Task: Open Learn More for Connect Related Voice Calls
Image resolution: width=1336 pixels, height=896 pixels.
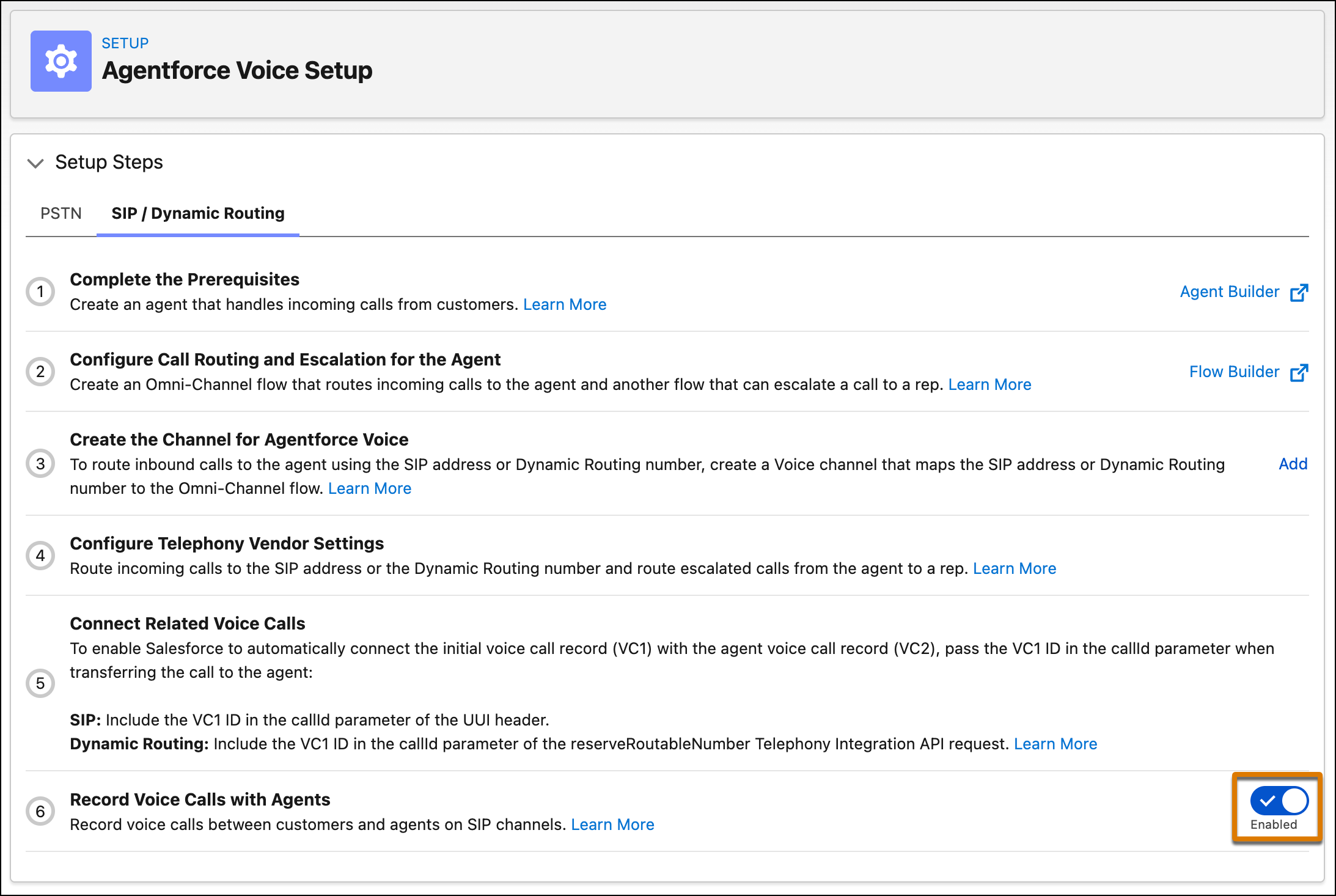Action: [1055, 744]
